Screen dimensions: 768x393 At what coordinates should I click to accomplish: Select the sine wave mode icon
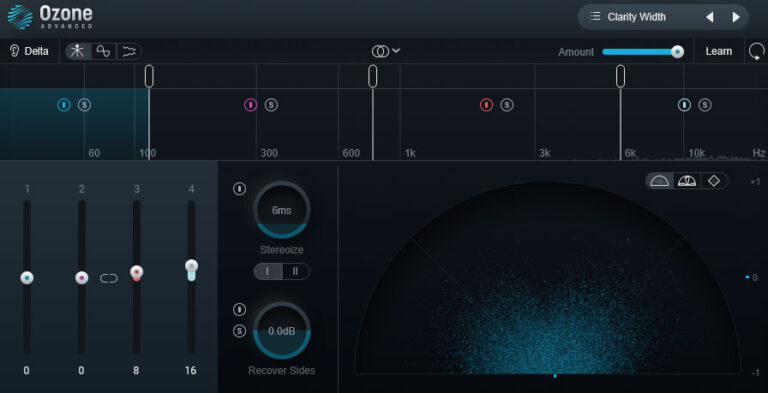click(x=103, y=51)
